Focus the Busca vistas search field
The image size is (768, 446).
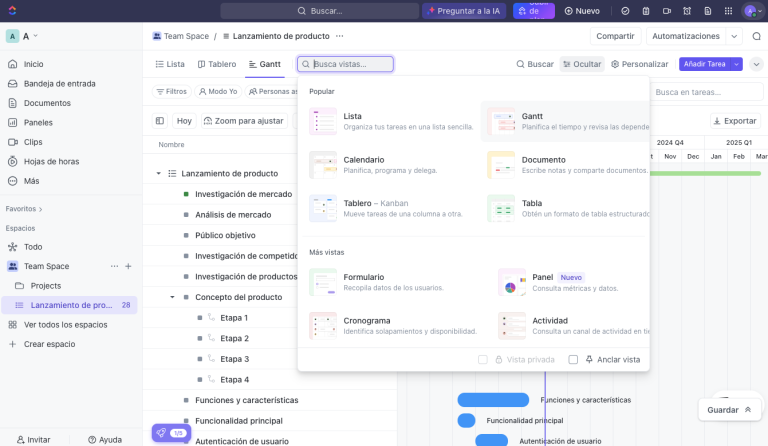(345, 64)
